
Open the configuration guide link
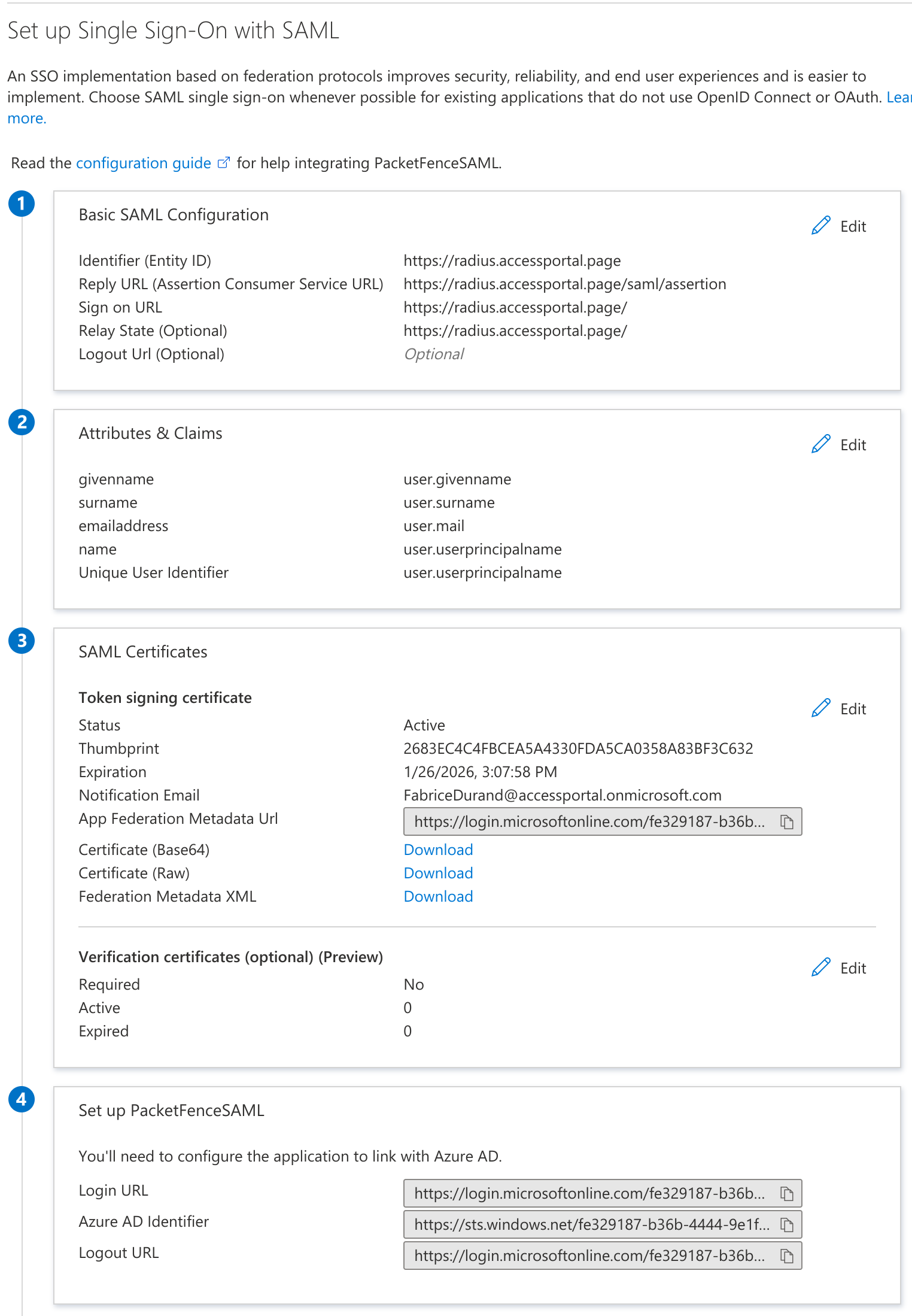pyautogui.click(x=144, y=163)
